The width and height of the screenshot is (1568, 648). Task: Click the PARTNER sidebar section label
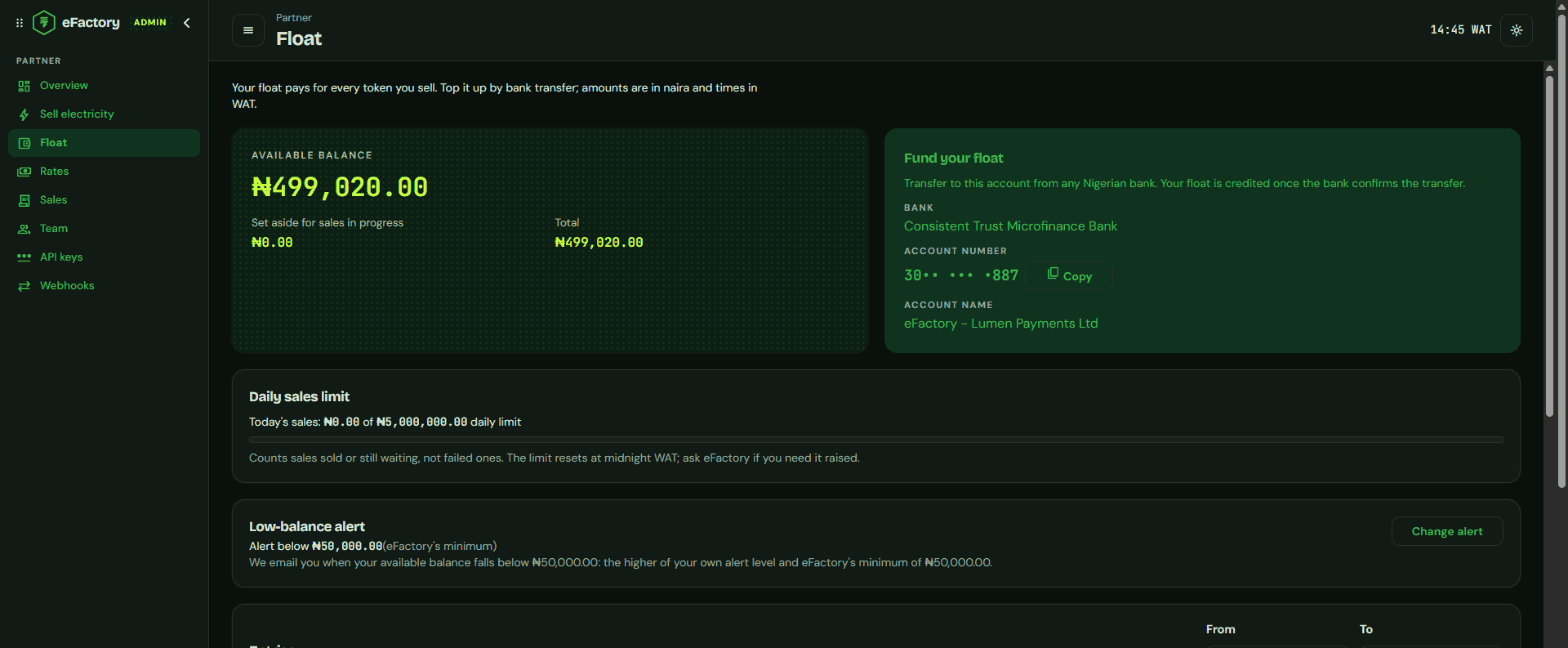click(x=38, y=61)
